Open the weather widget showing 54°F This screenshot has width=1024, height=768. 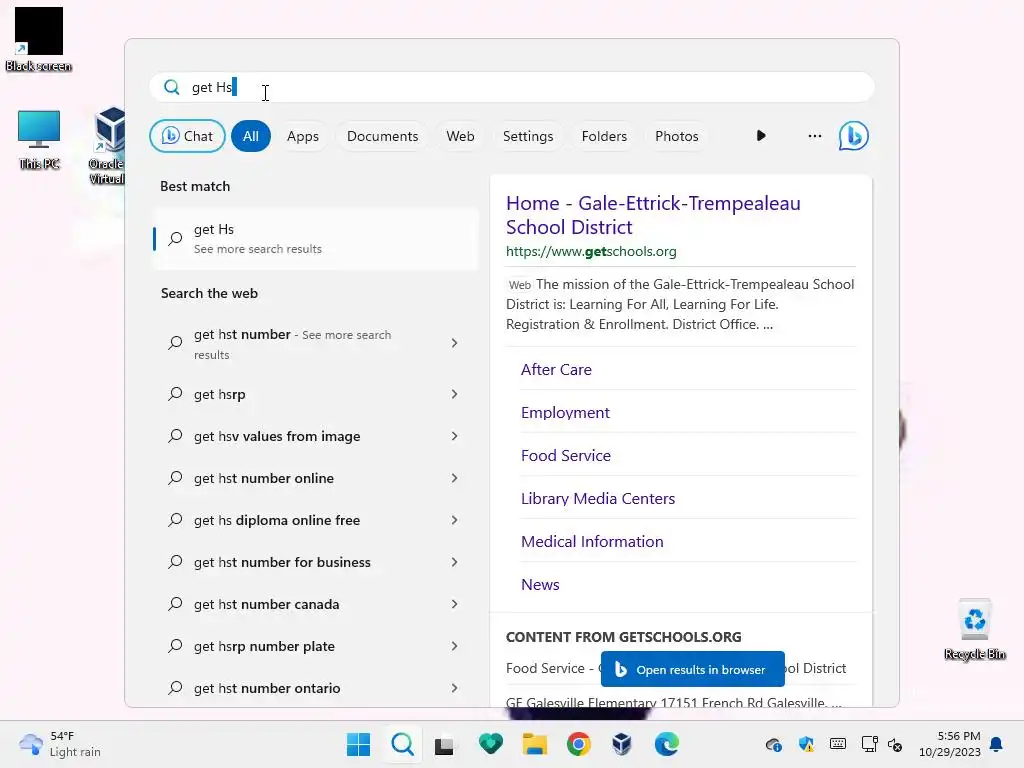pos(59,744)
